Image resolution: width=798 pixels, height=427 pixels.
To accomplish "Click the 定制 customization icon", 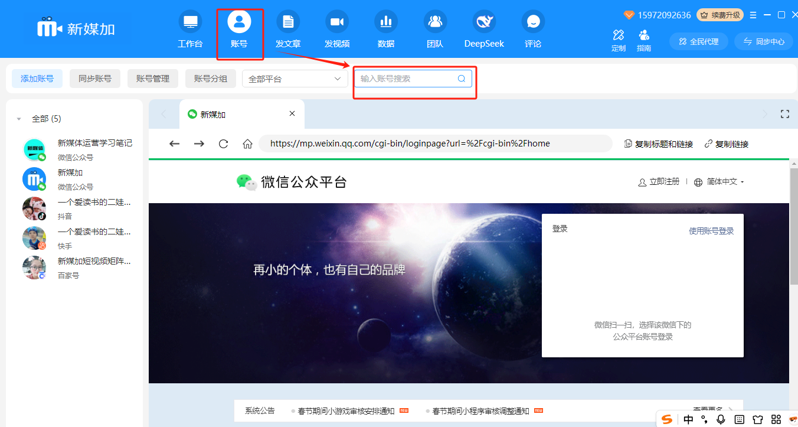I will click(618, 35).
